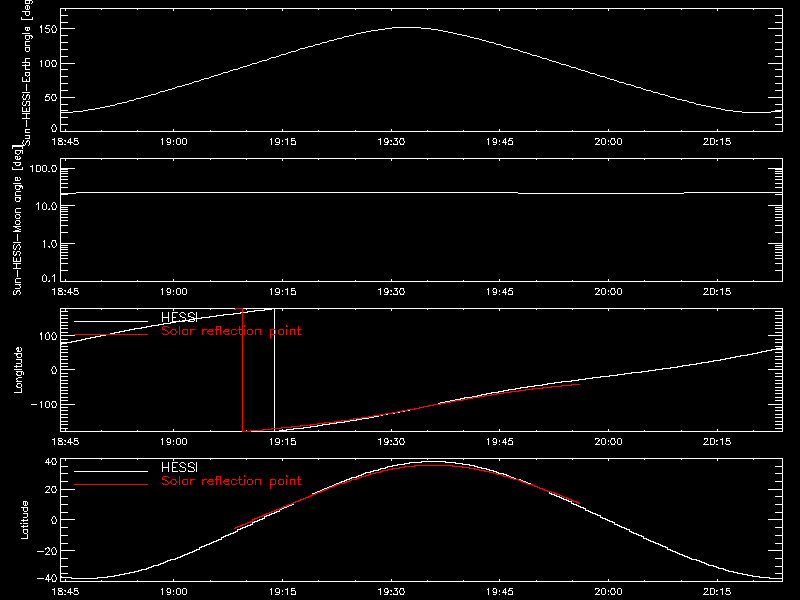Click 19:45 time label under Moon angle plot

pos(499,292)
